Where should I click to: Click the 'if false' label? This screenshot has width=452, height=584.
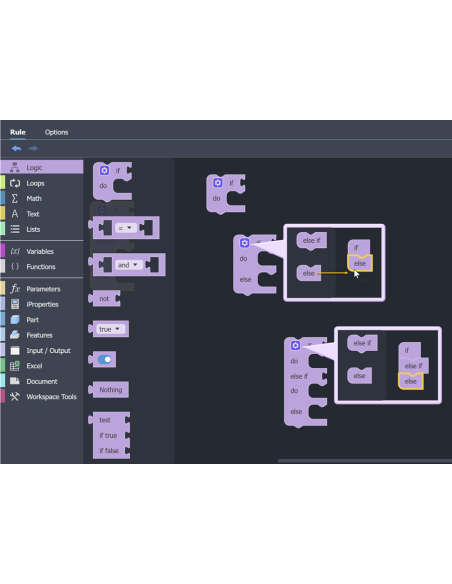(x=109, y=451)
